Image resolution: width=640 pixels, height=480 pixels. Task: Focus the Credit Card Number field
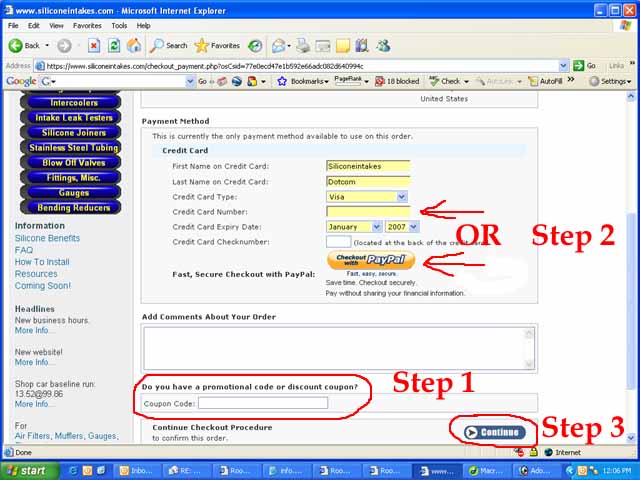(x=368, y=211)
